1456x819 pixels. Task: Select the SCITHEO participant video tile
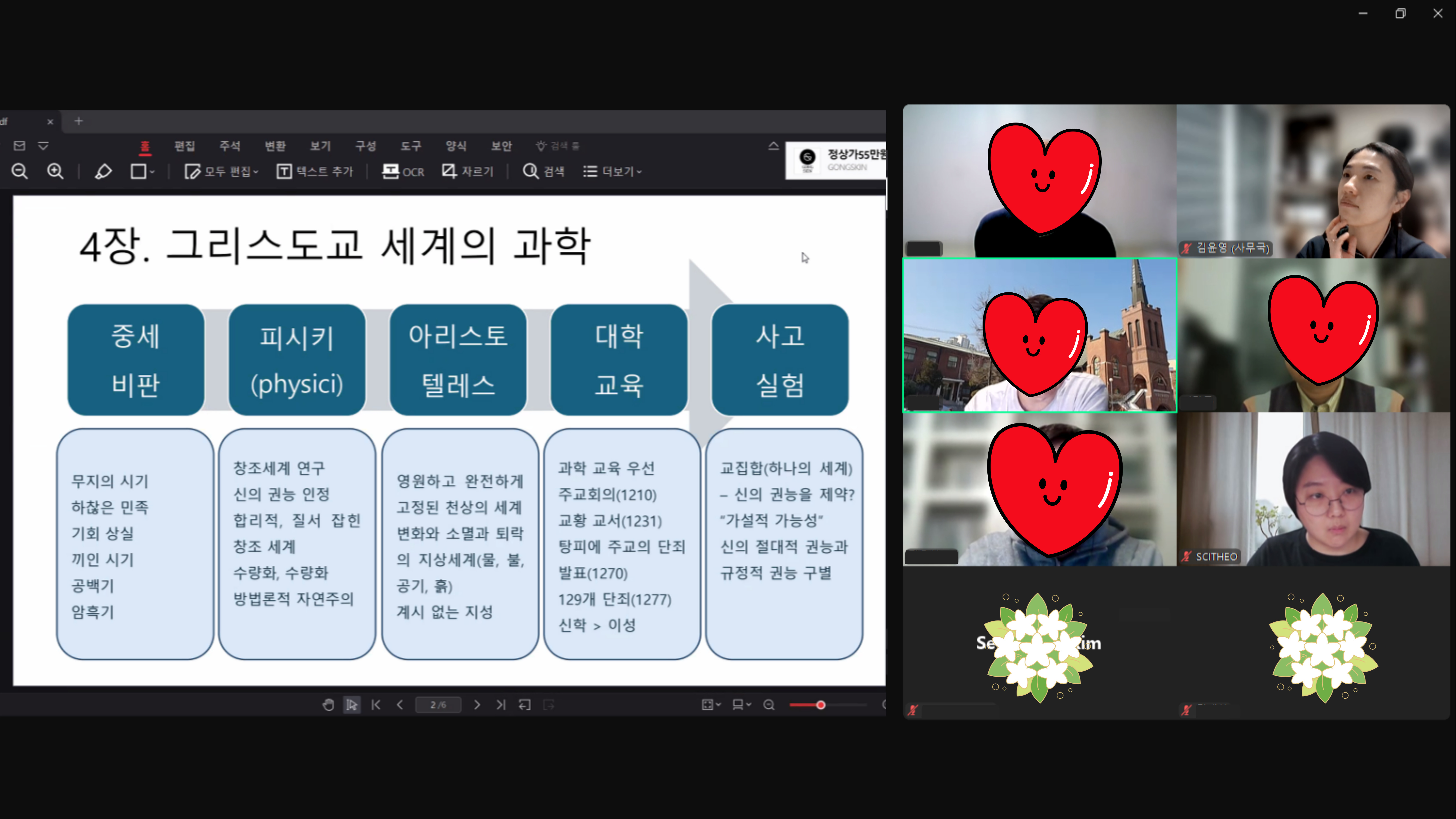point(1313,489)
